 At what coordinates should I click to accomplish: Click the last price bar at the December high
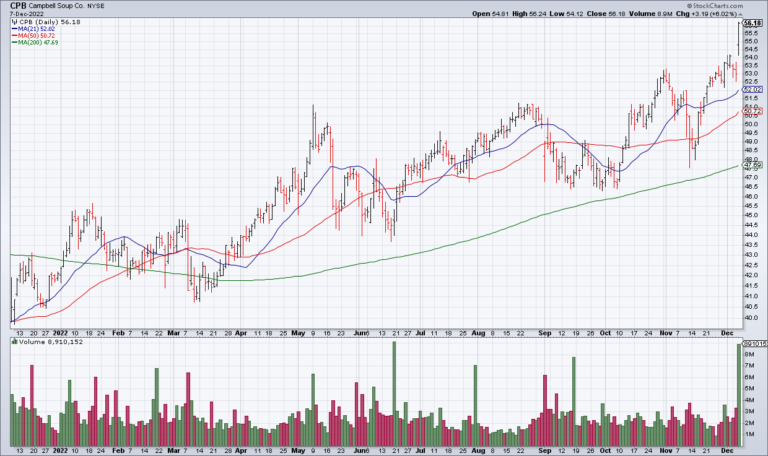739,39
